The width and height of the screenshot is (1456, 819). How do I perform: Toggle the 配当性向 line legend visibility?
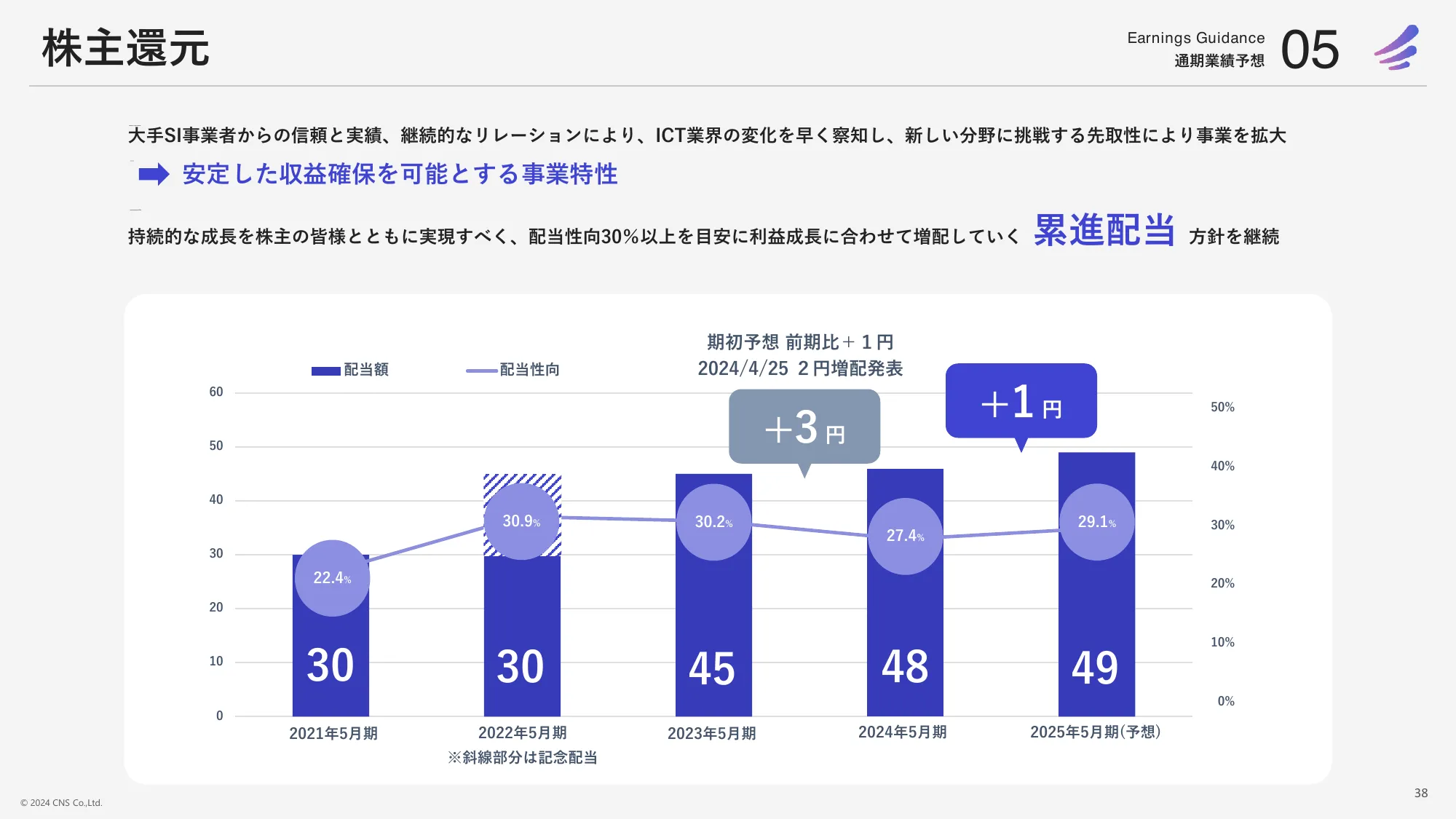[518, 370]
